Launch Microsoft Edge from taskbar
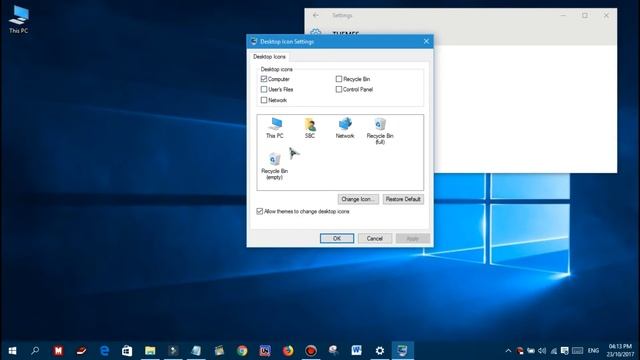 click(104, 351)
